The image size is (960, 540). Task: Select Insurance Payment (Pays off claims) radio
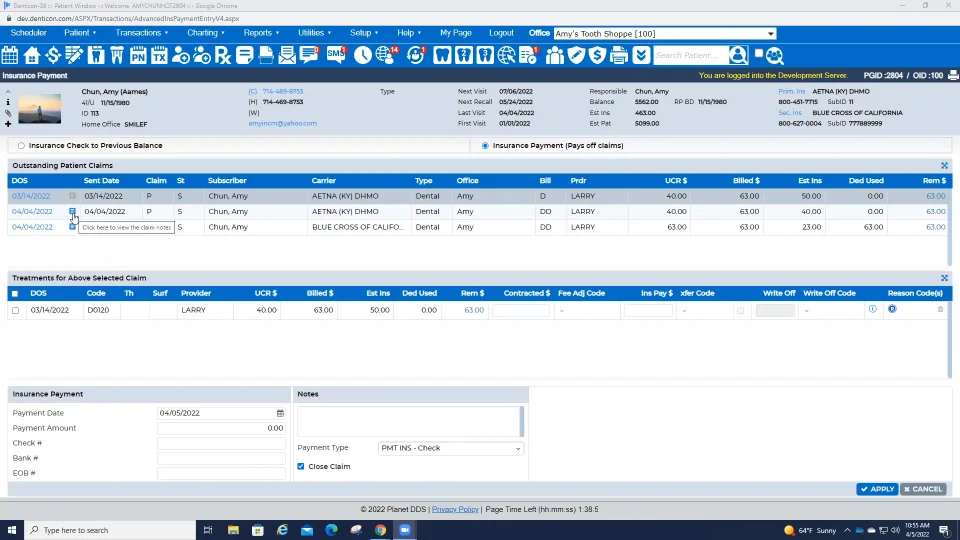click(485, 146)
